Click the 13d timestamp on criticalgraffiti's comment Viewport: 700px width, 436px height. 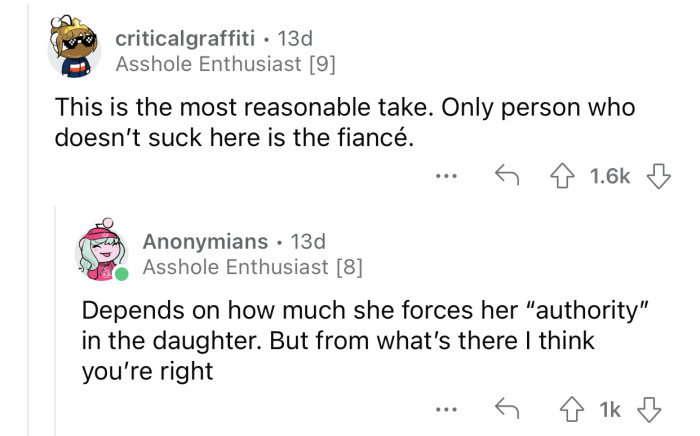[296, 38]
